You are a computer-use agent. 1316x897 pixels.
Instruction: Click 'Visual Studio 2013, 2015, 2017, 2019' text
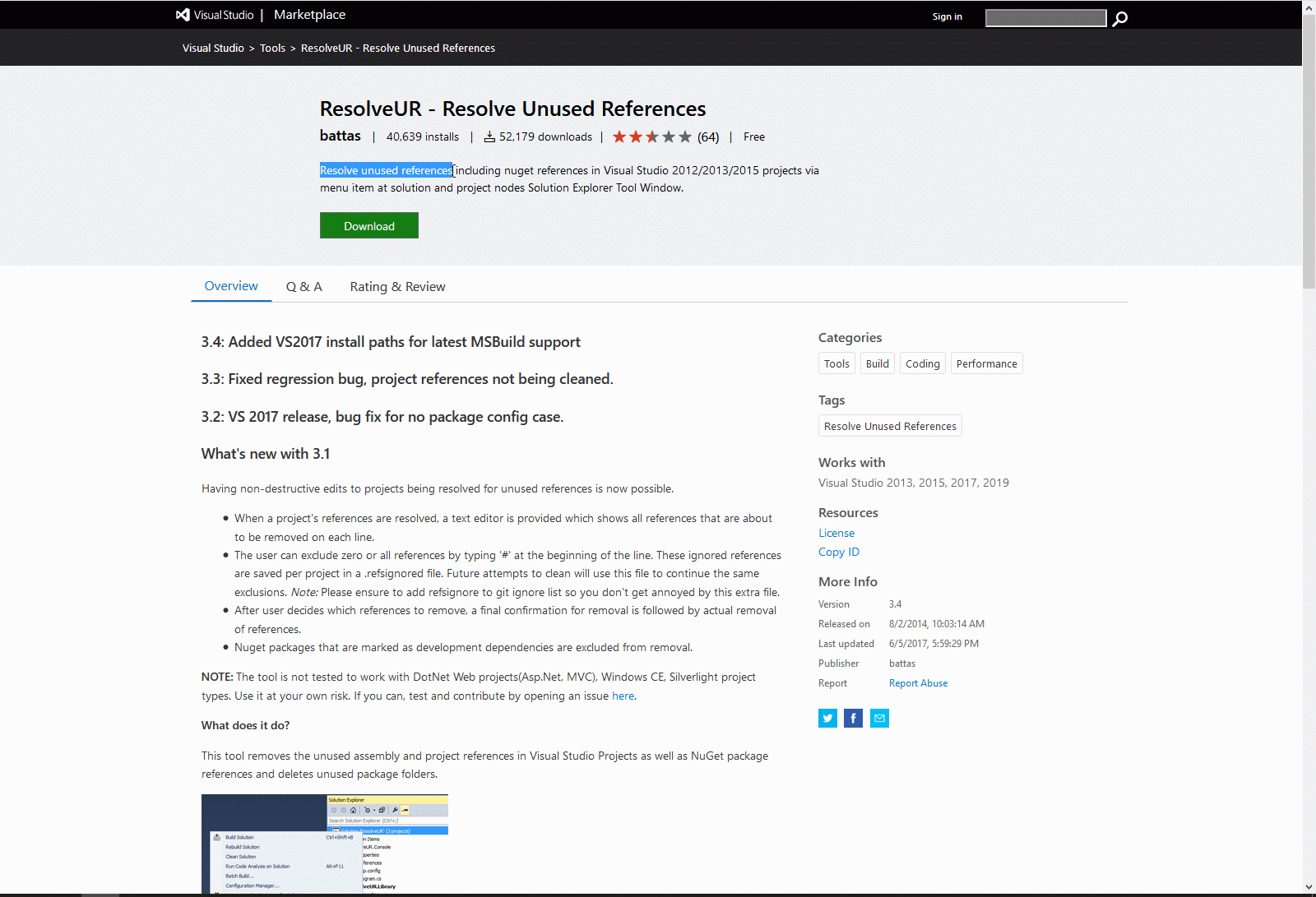(914, 483)
